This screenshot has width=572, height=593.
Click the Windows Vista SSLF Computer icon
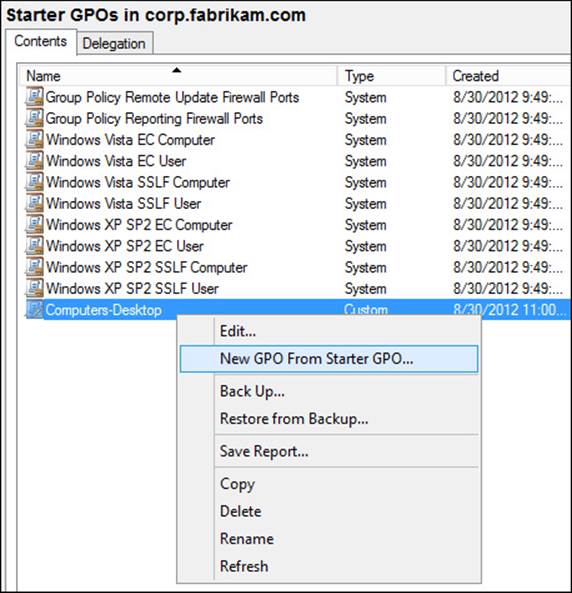coord(34,182)
